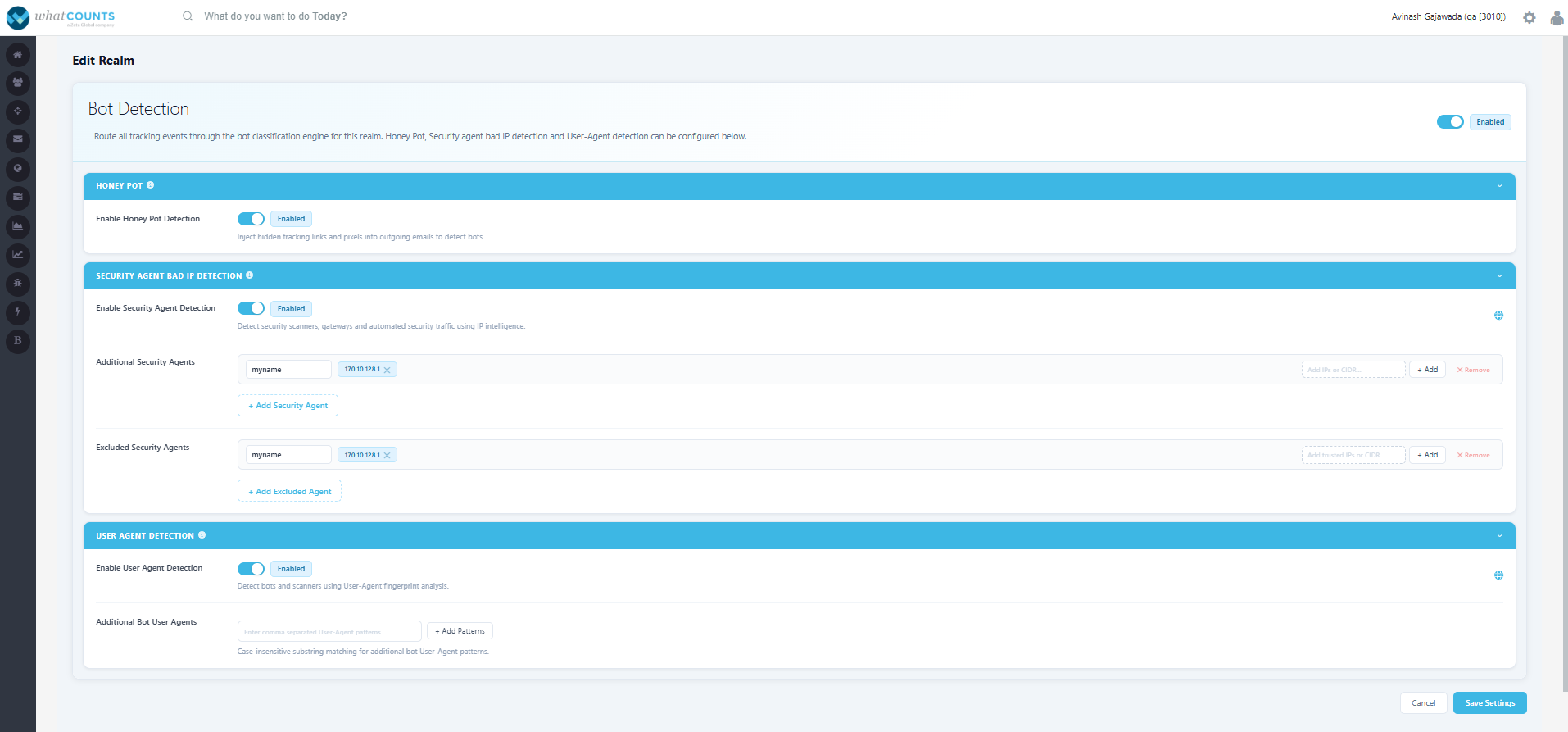Click the Cancel button
This screenshot has width=1568, height=732.
click(x=1423, y=703)
